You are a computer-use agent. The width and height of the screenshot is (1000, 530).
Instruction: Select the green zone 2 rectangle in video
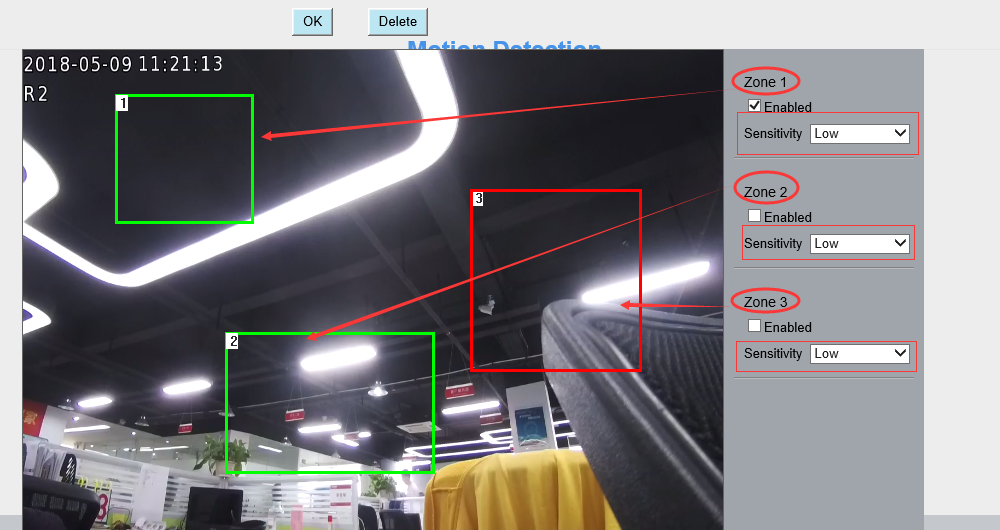point(330,402)
